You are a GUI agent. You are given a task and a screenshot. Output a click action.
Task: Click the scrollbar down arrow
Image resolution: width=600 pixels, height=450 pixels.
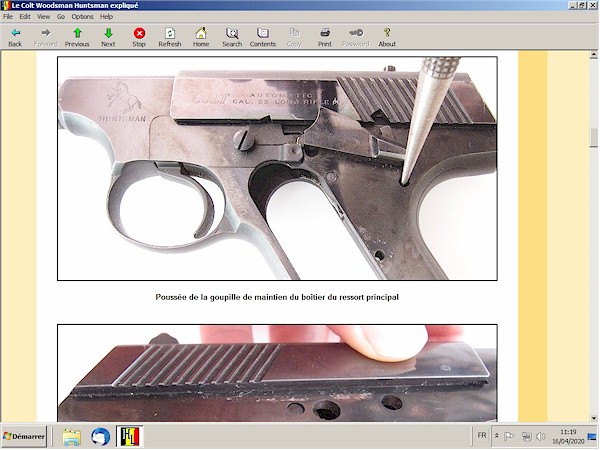click(593, 418)
